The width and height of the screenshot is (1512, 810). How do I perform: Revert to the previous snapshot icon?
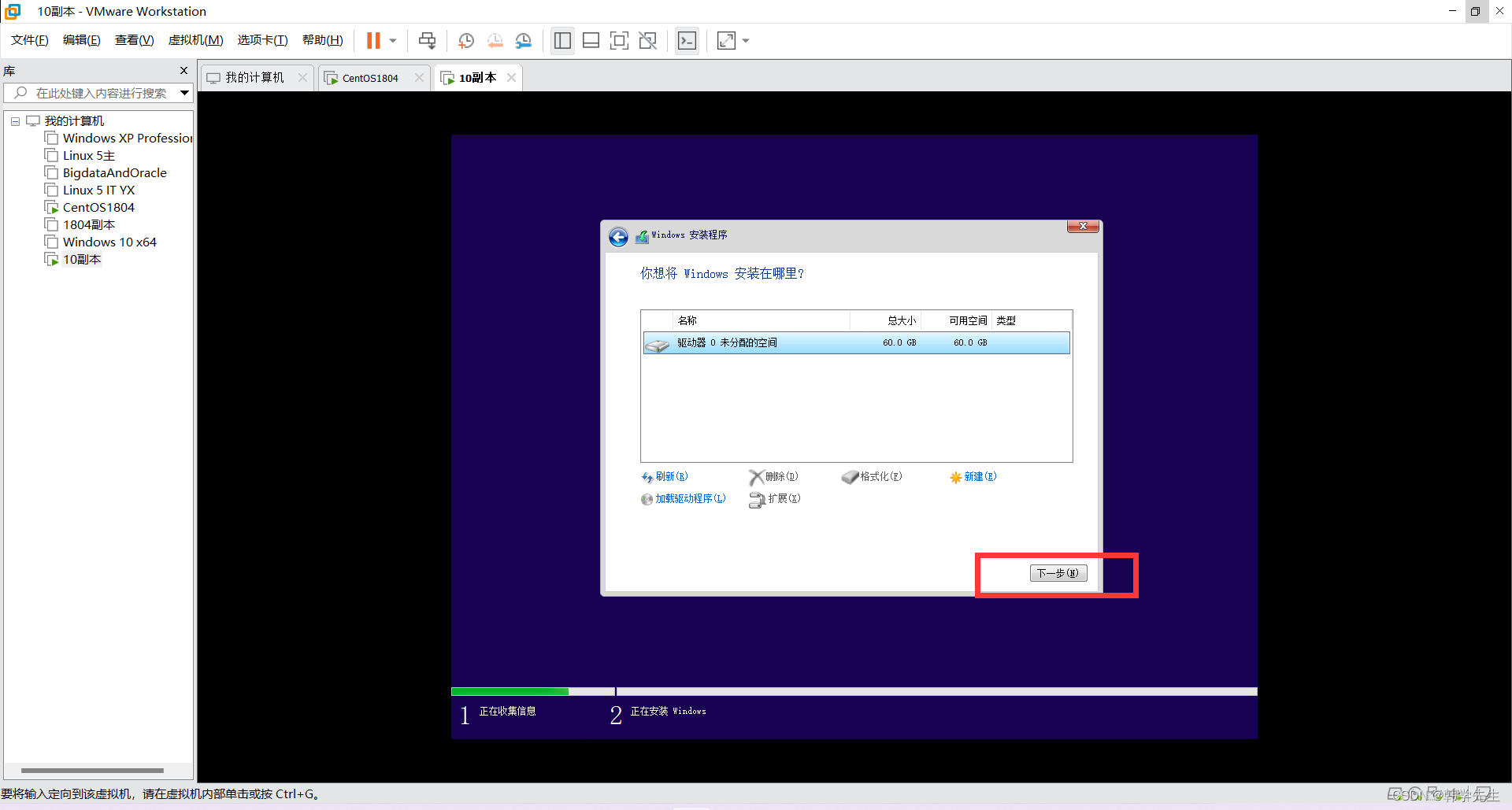pyautogui.click(x=495, y=40)
